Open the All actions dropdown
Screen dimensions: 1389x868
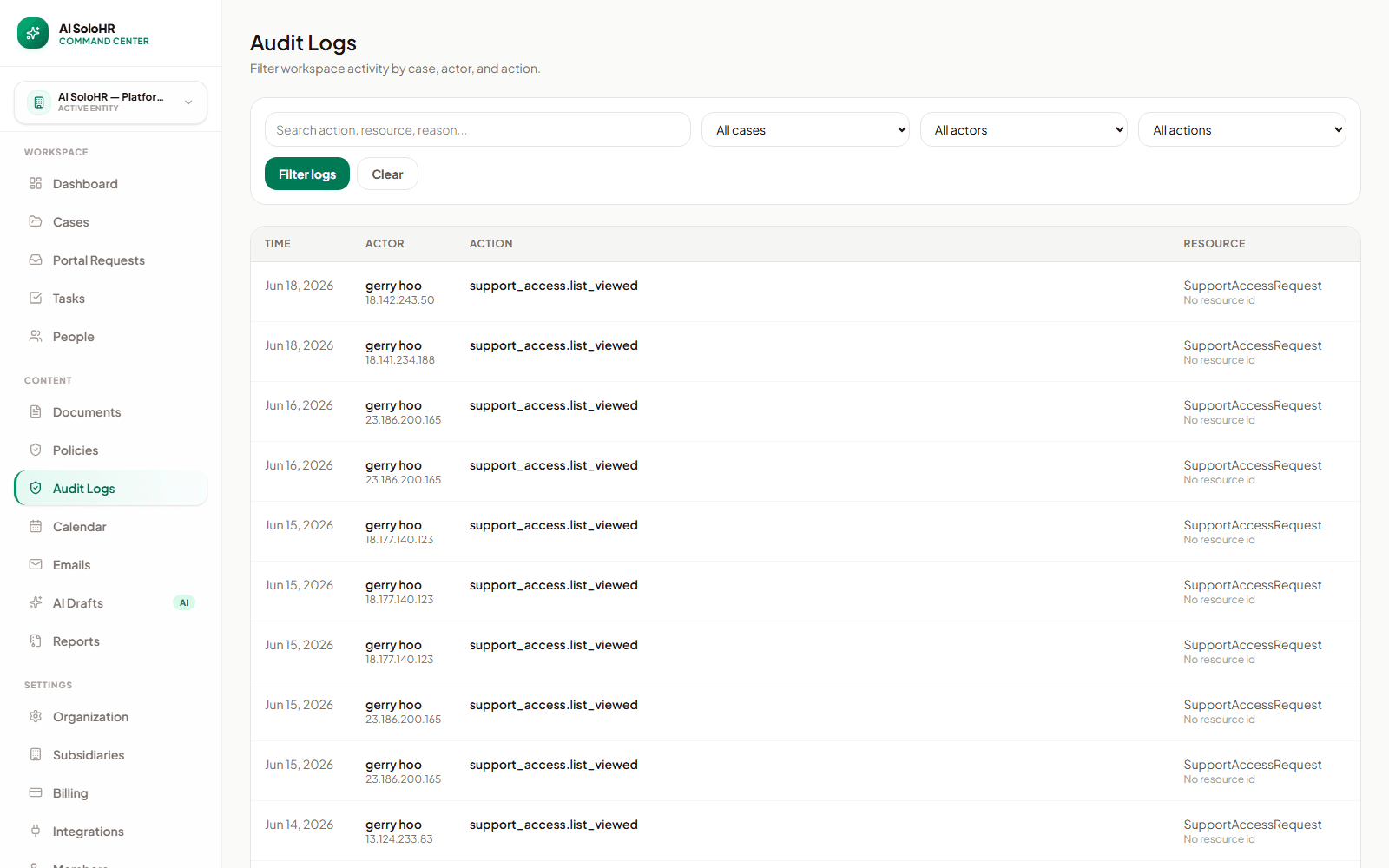pos(1242,129)
